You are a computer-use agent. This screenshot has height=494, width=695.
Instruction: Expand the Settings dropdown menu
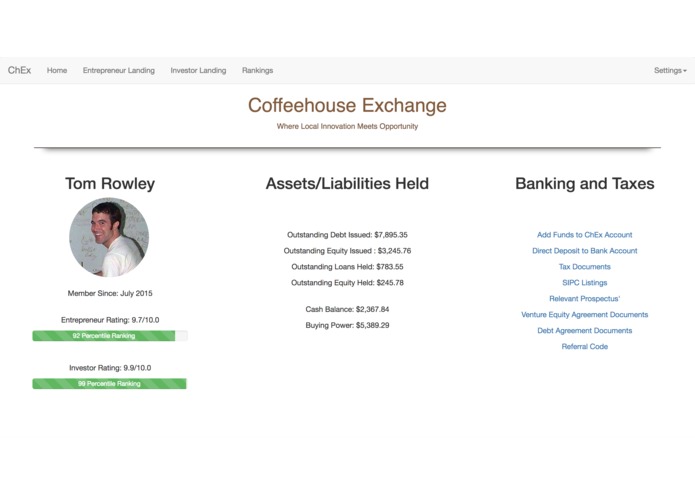pos(670,70)
